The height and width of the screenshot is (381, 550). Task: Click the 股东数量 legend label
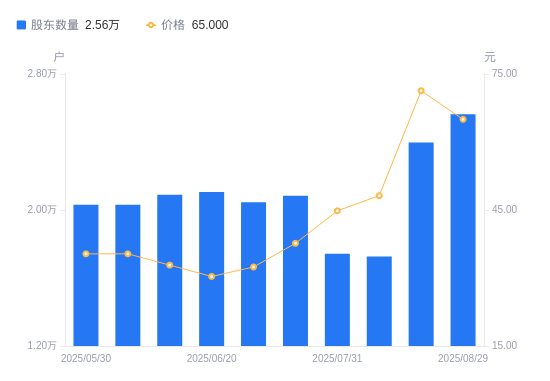pyautogui.click(x=55, y=25)
